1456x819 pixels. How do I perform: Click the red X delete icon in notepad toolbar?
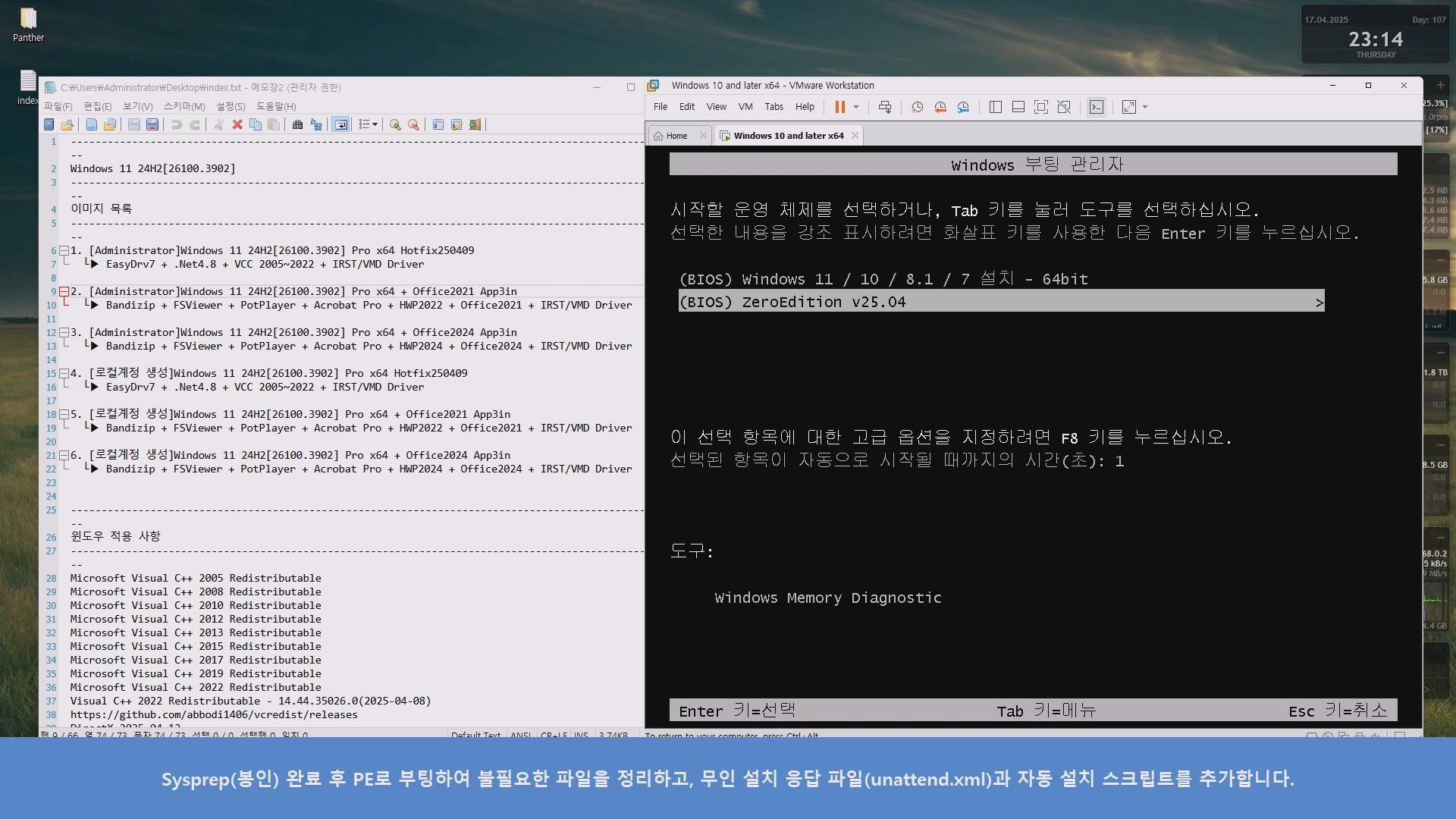pos(237,124)
